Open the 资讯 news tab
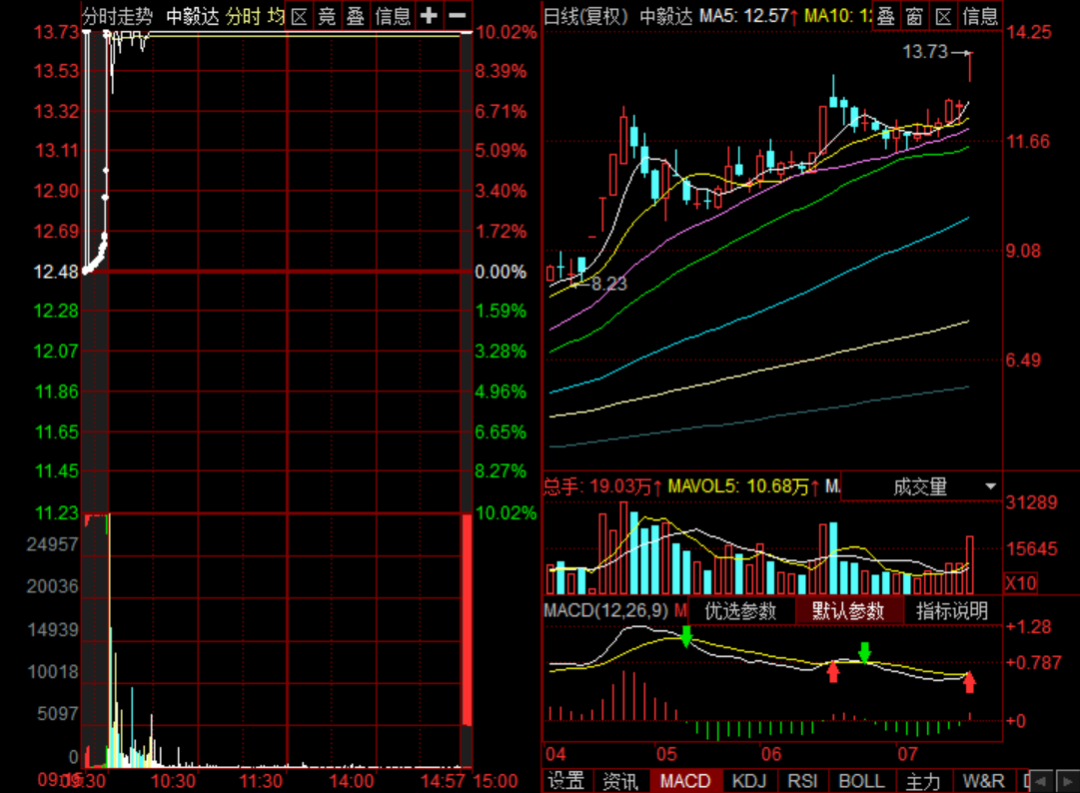 (621, 781)
